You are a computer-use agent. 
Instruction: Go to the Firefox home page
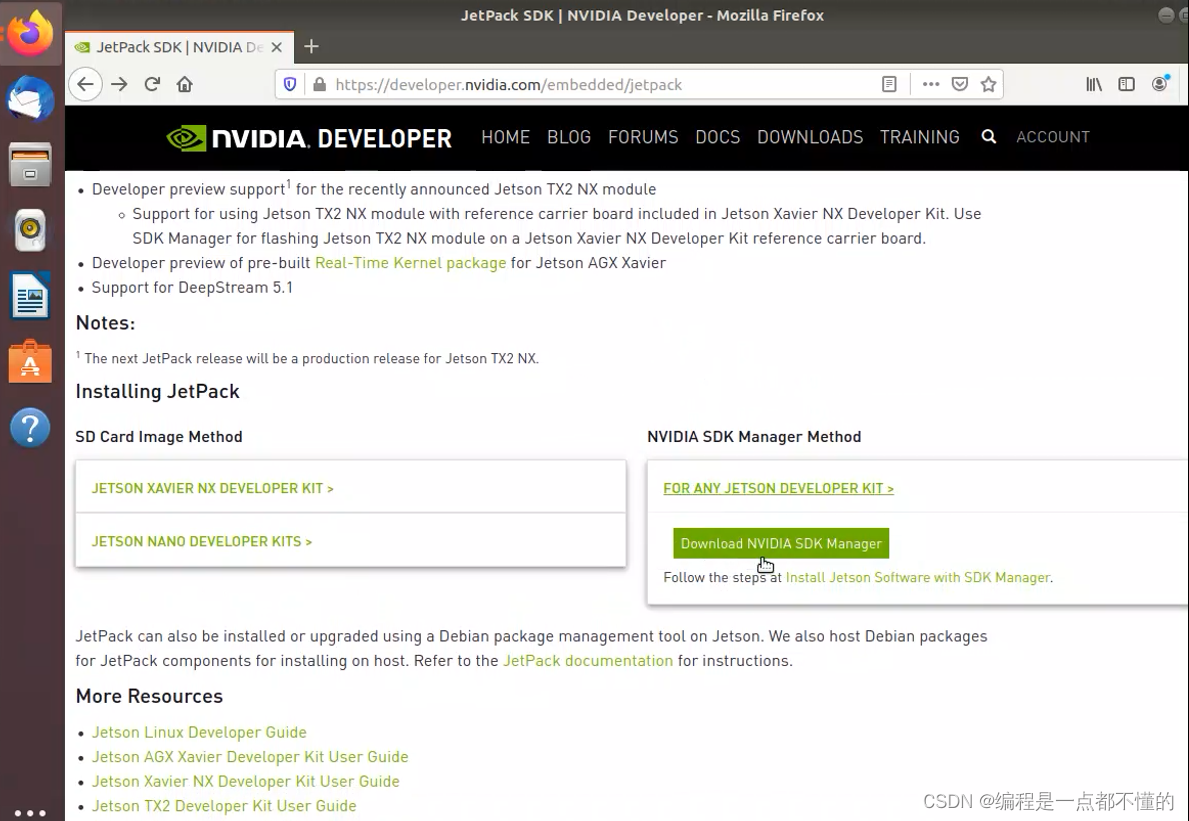185,84
